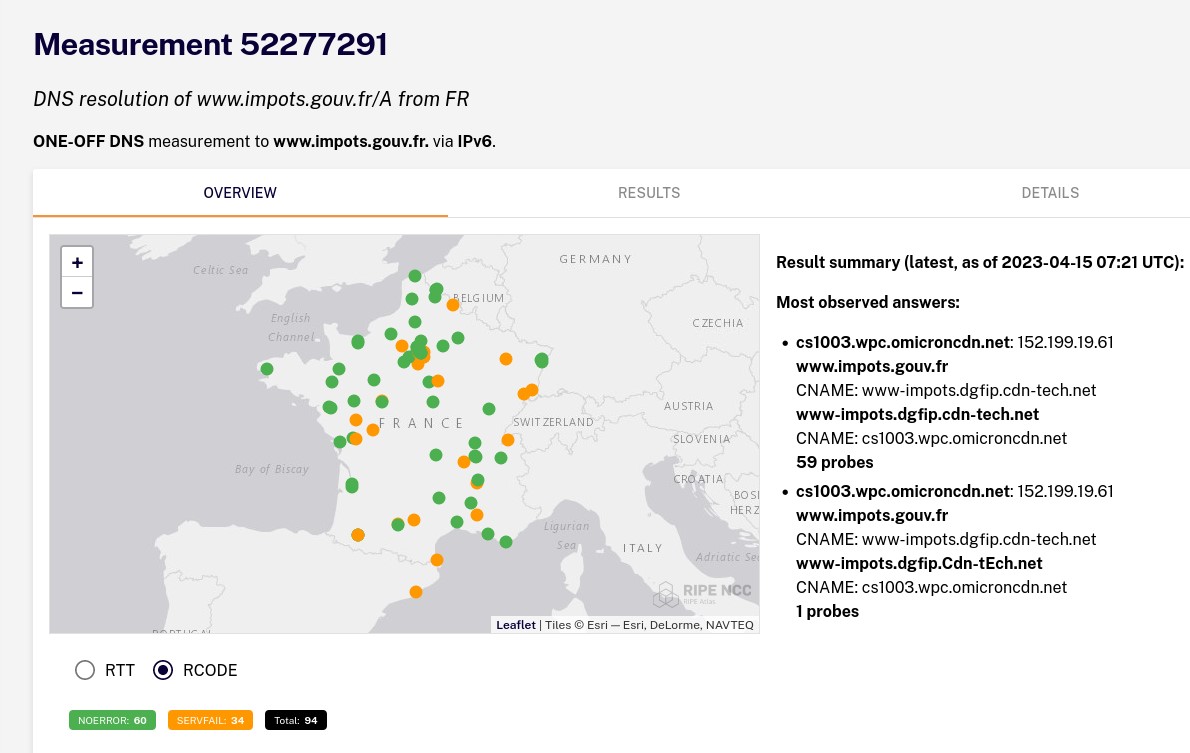Select the lone green marker on the Atlantic coast
This screenshot has width=1190, height=753.
click(352, 485)
